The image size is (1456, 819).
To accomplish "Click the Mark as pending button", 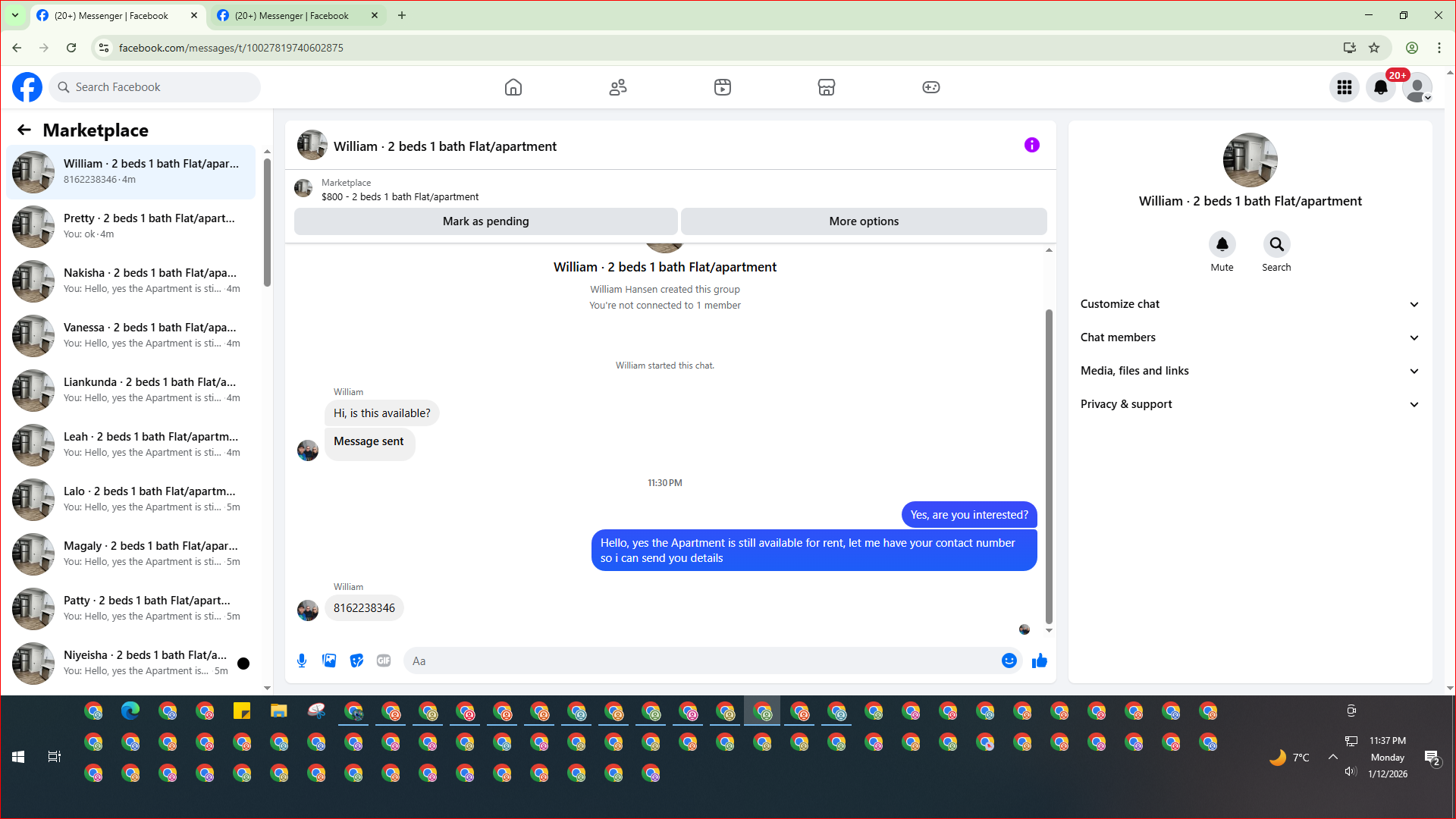I will coord(485,221).
